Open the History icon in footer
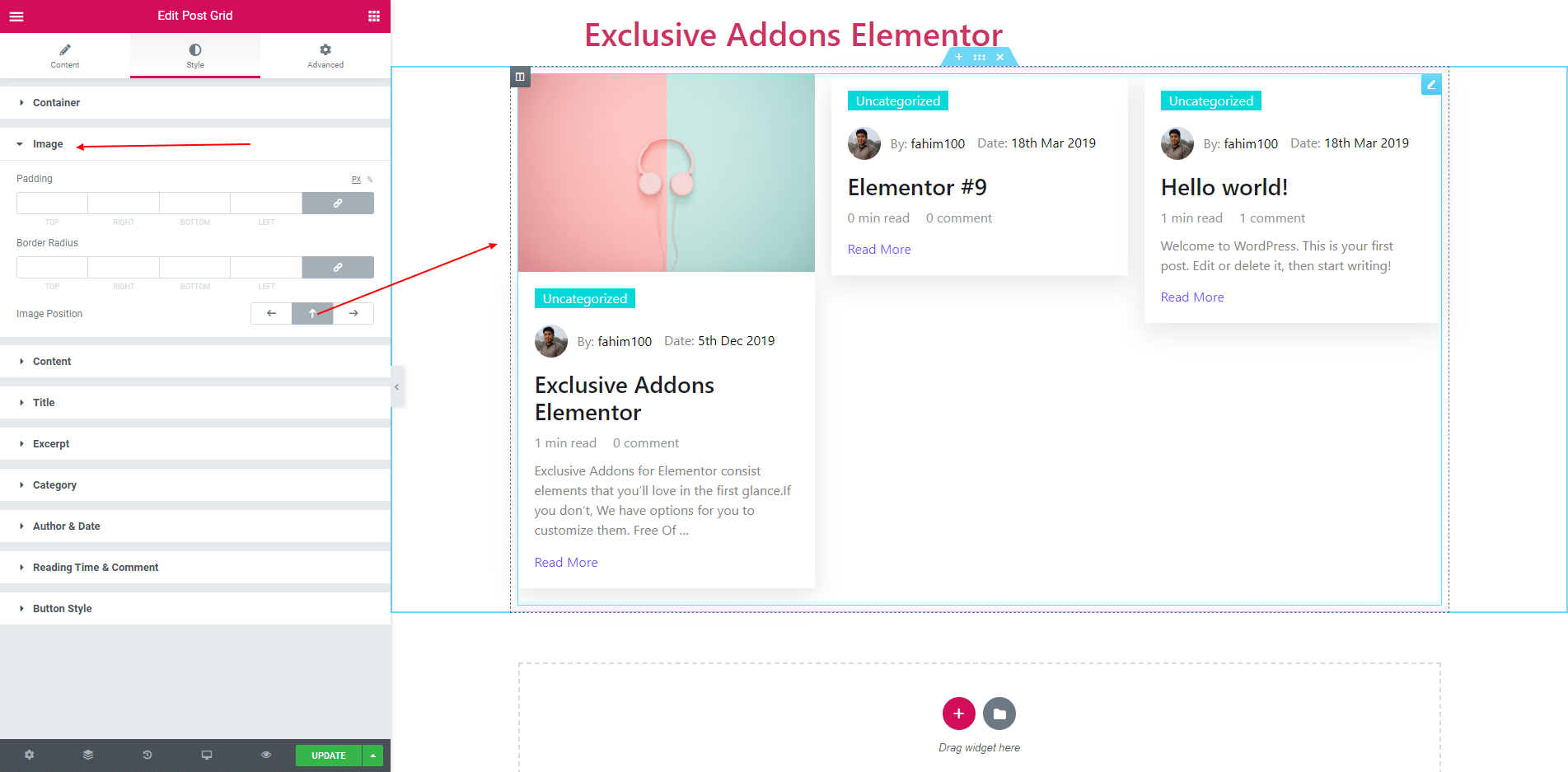1568x772 pixels. pos(147,755)
